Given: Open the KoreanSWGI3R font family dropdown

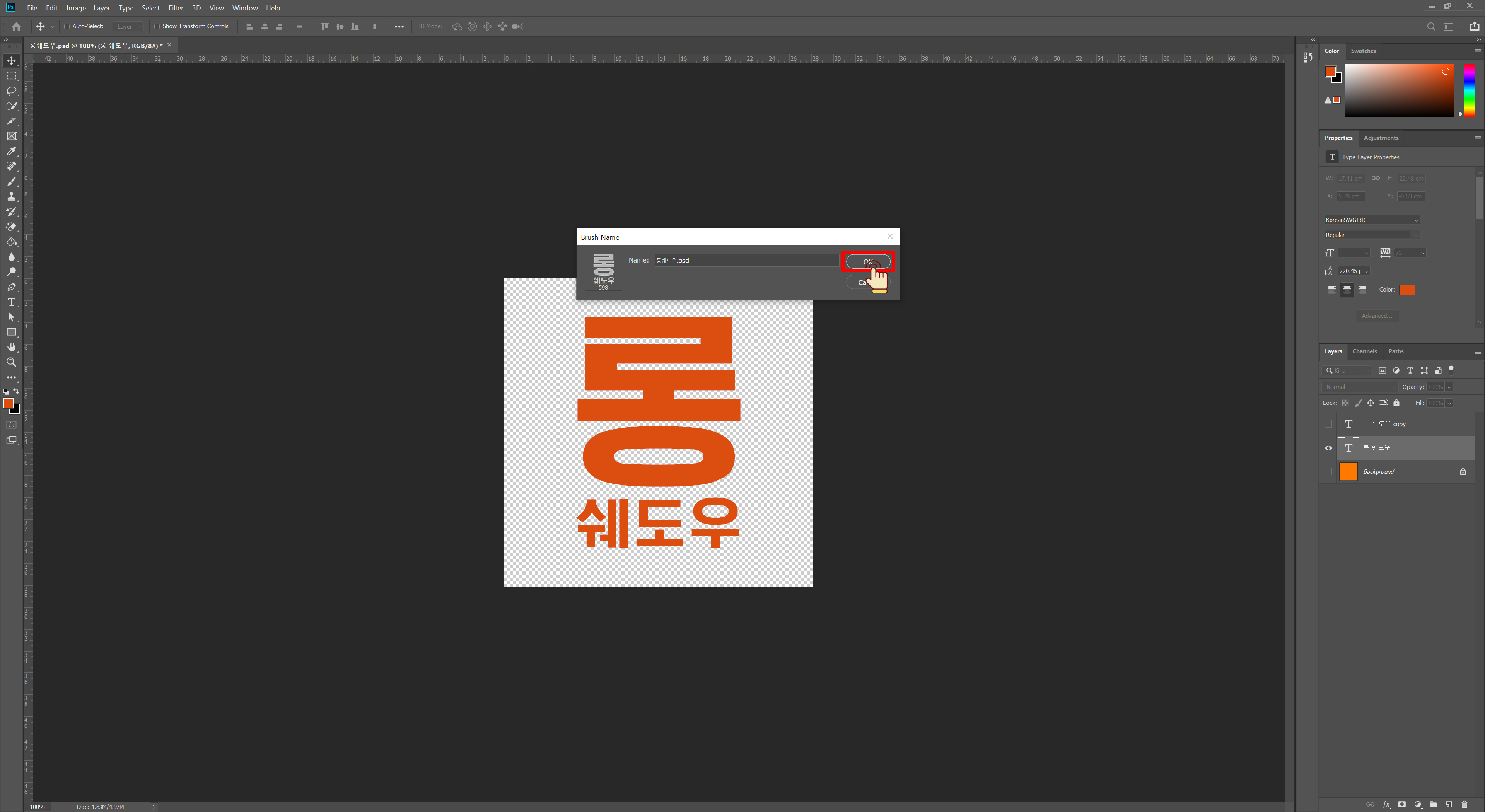Looking at the screenshot, I should (1416, 220).
